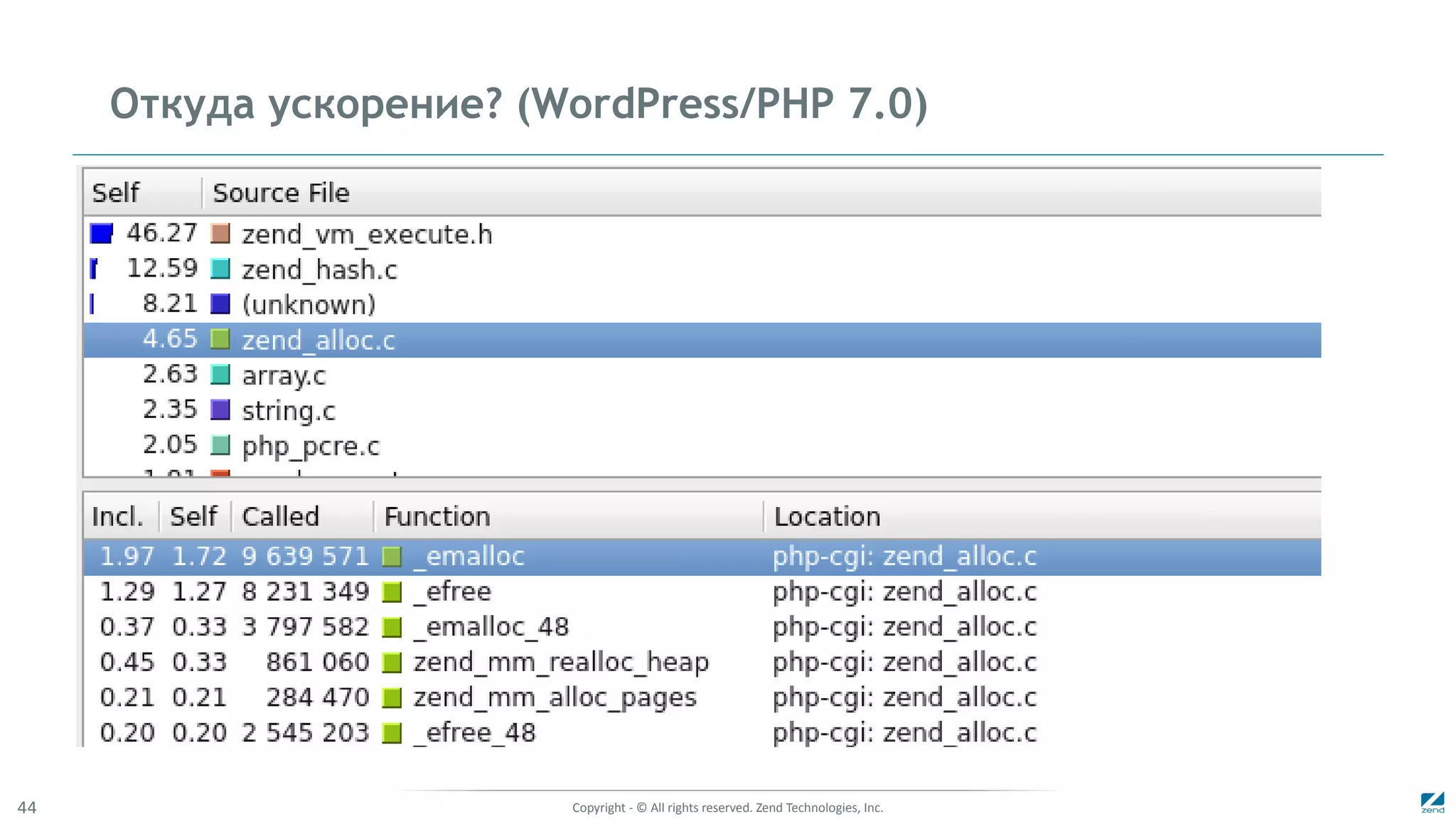Click the purple icon beside string.c

[x=220, y=410]
